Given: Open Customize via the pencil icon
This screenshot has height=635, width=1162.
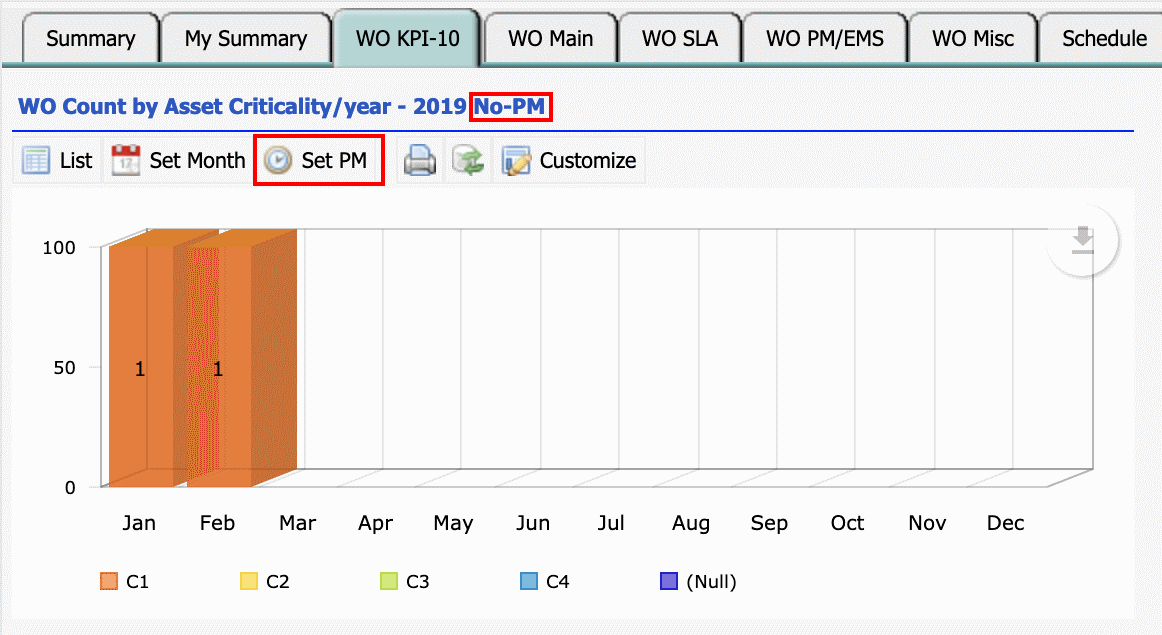Looking at the screenshot, I should coord(516,160).
